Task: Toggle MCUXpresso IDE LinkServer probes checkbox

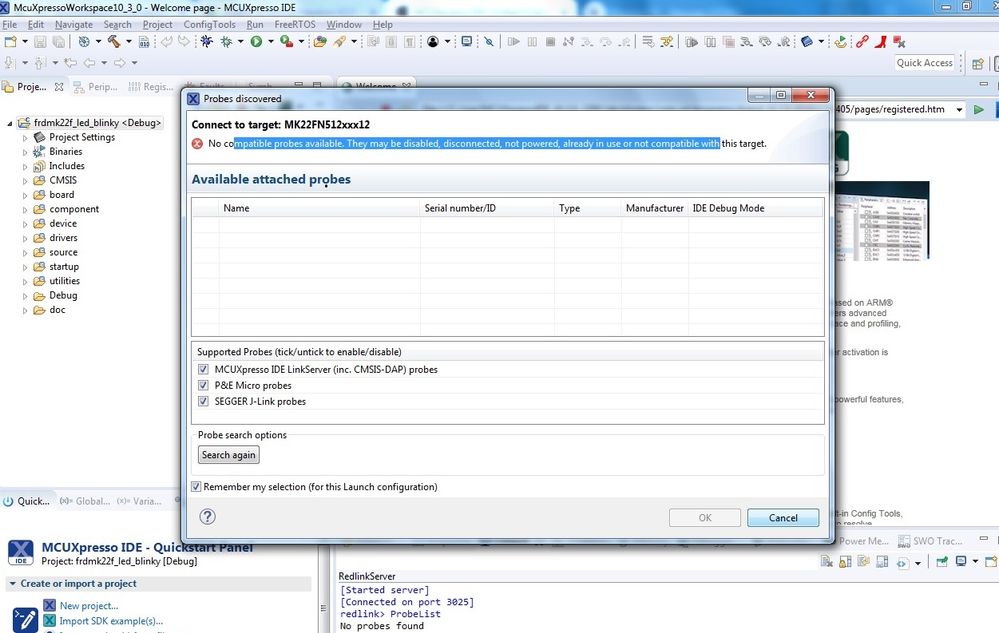Action: (x=203, y=369)
